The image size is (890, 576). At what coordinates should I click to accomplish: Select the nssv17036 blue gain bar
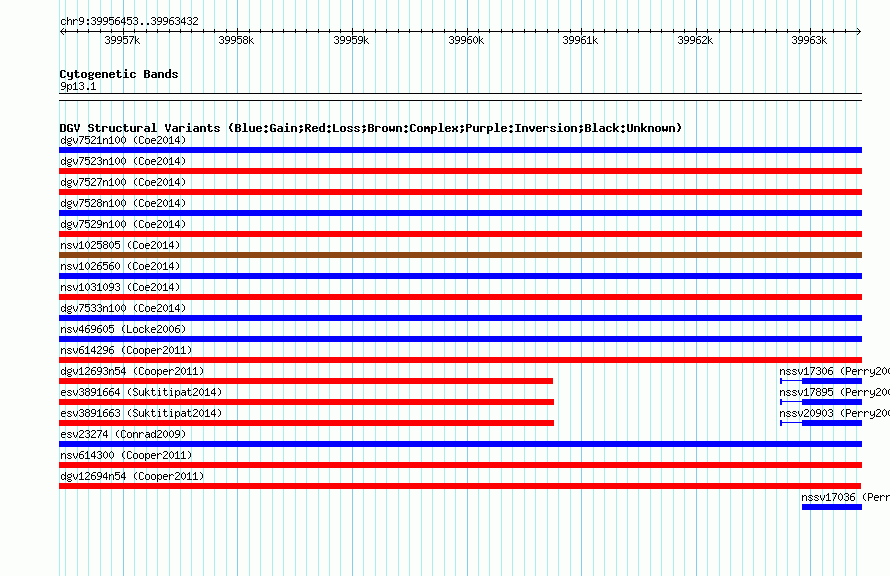[x=832, y=507]
